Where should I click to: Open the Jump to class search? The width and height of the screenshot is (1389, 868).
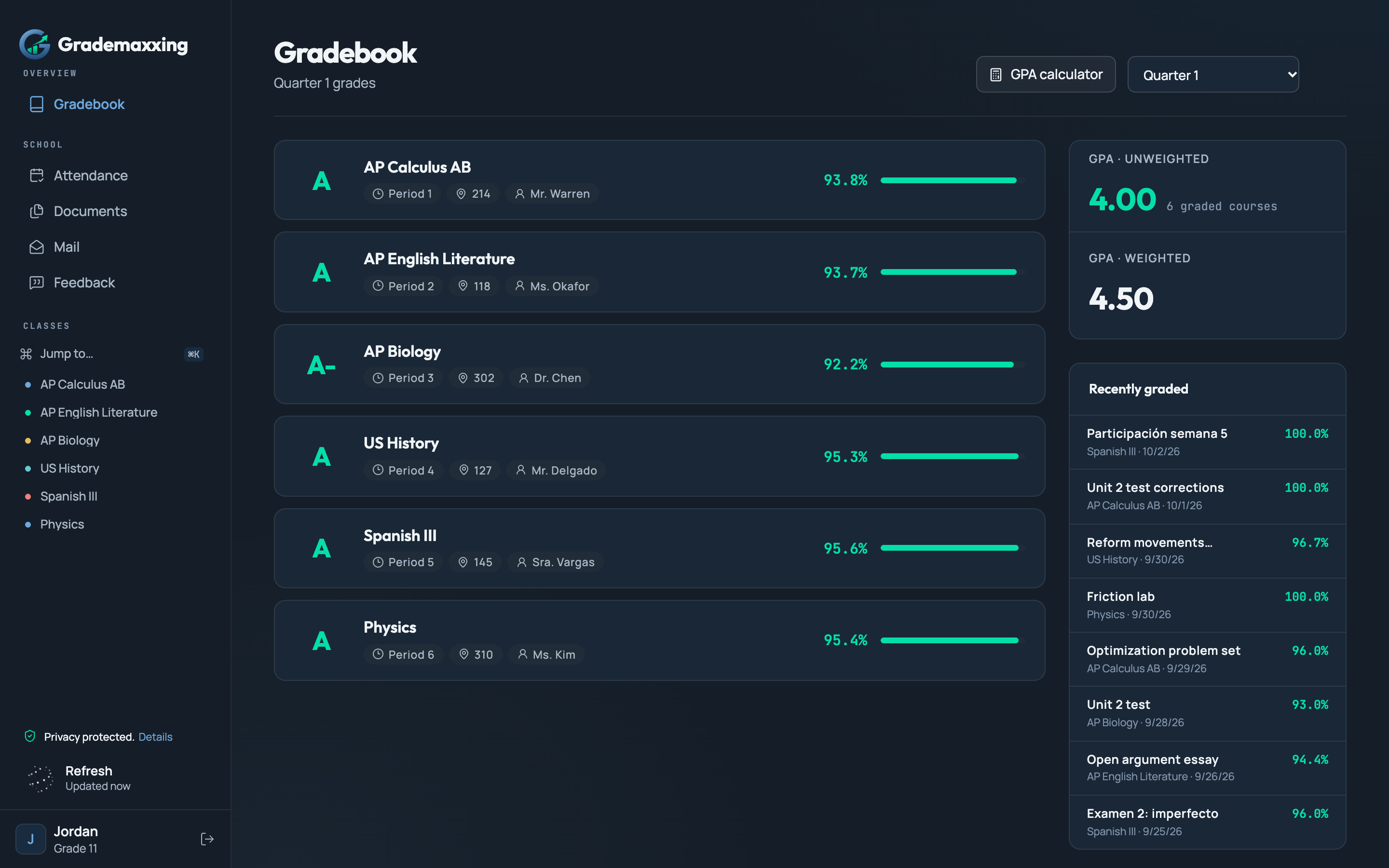click(112, 353)
